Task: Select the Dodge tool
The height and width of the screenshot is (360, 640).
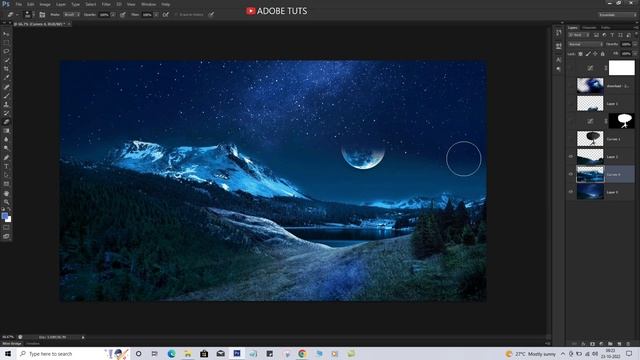Action: pyautogui.click(x=6, y=149)
